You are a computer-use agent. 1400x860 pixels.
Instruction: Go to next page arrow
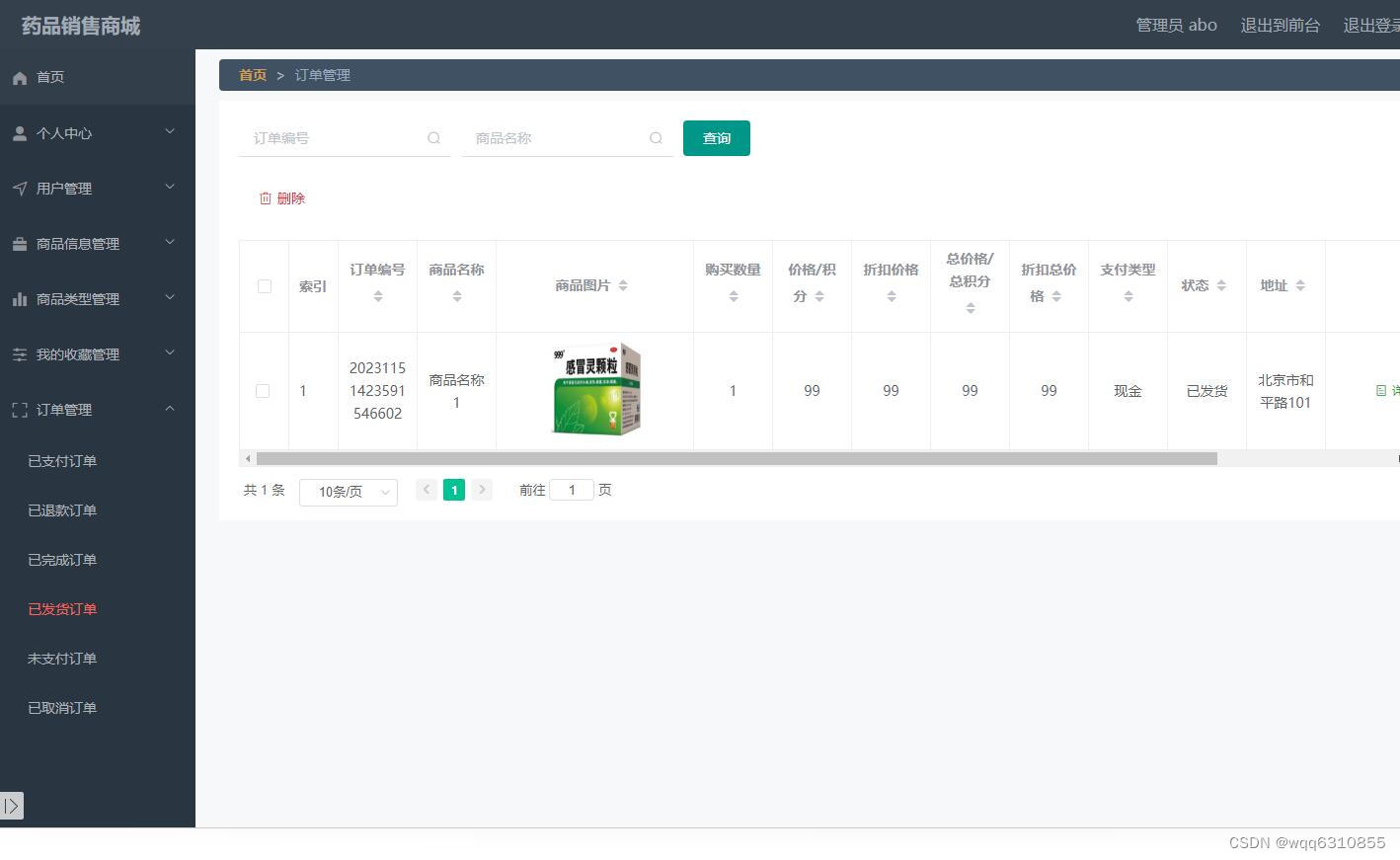coord(482,490)
